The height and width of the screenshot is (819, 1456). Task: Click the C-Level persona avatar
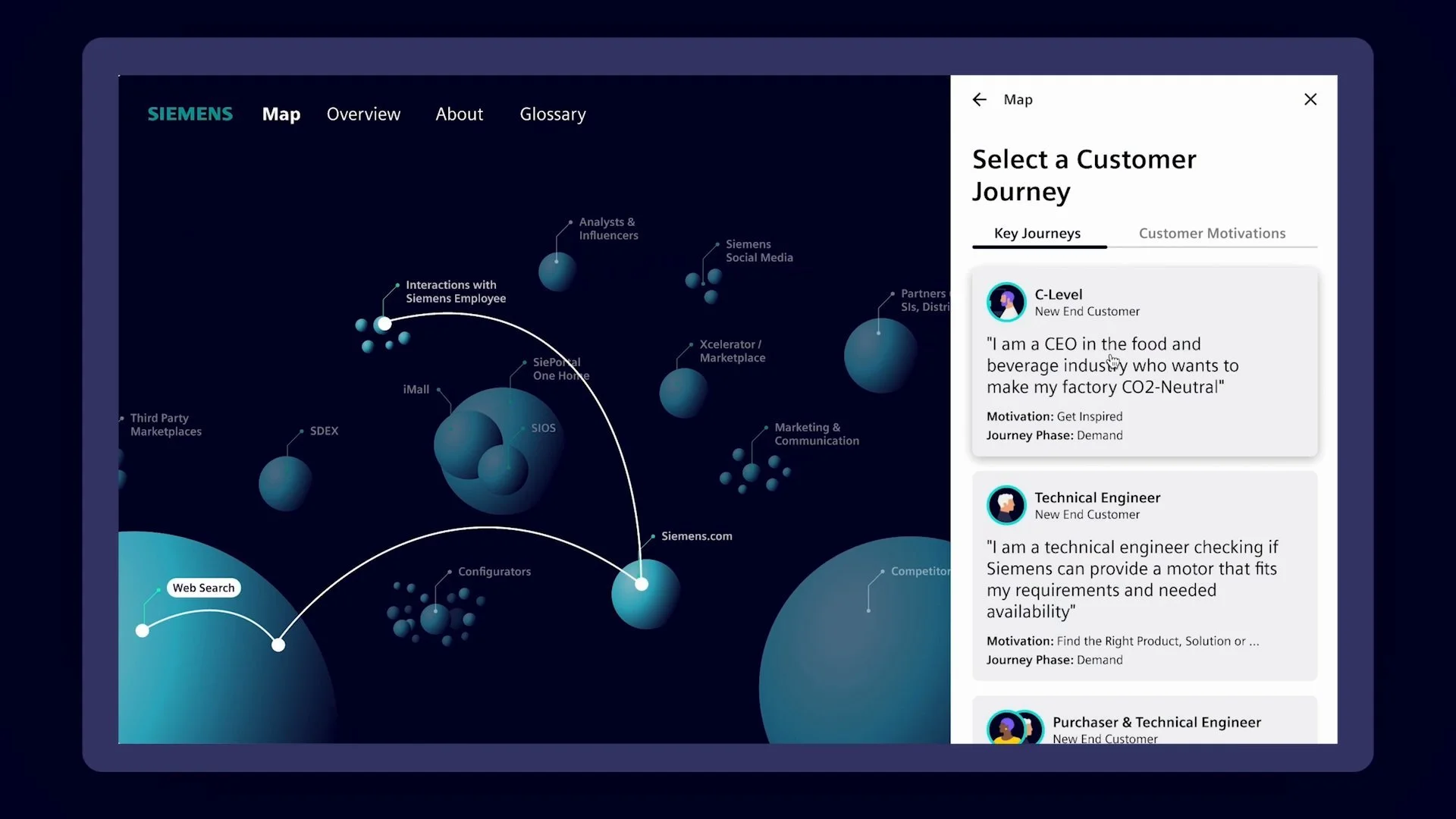pyautogui.click(x=1006, y=302)
